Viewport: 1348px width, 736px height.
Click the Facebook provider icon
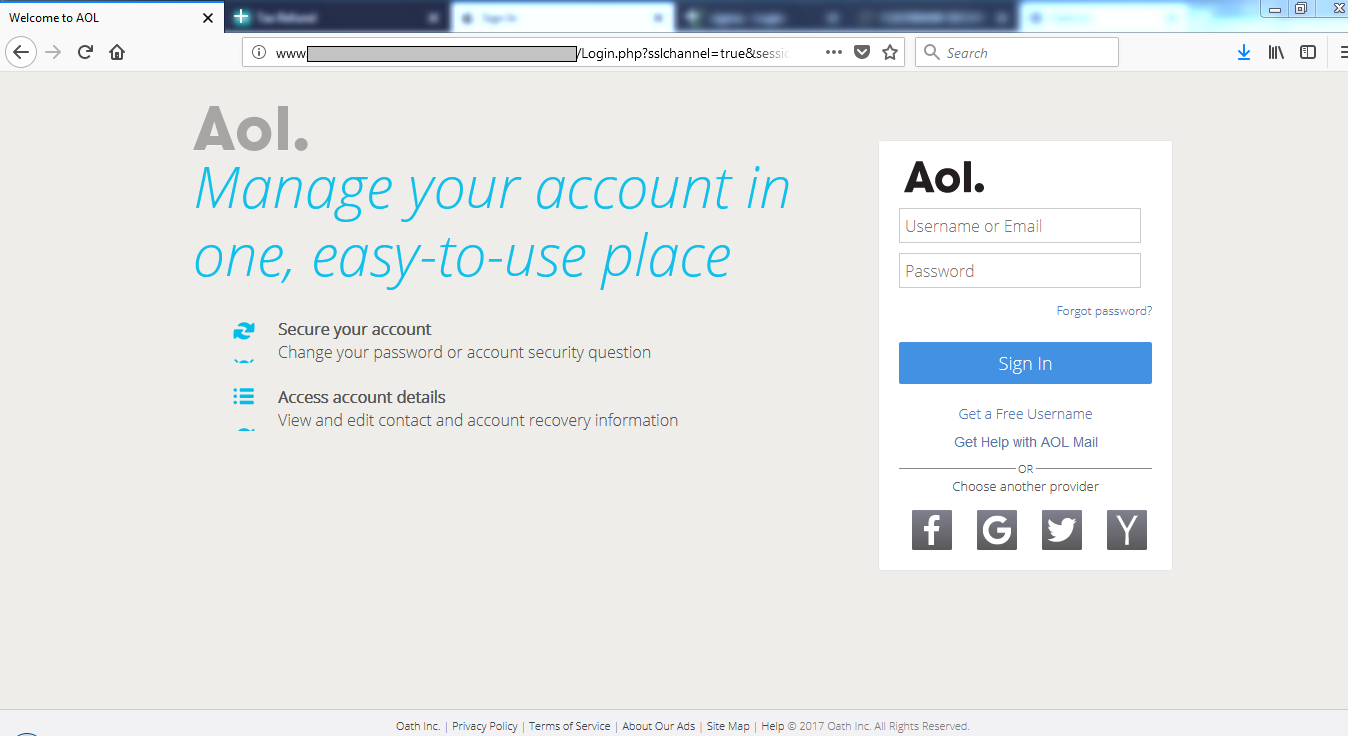931,530
